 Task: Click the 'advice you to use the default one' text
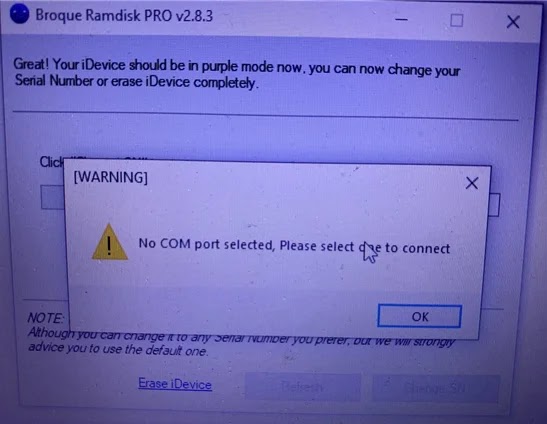point(118,349)
